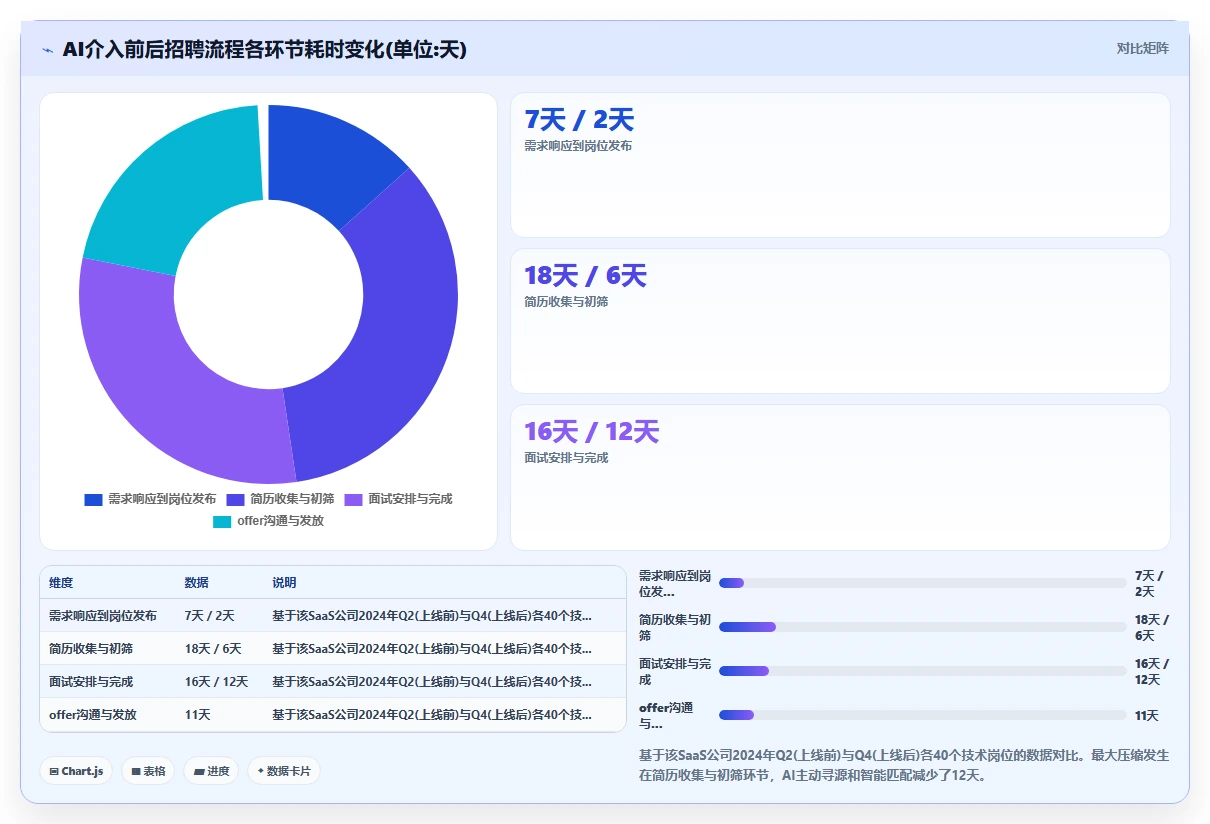The width and height of the screenshot is (1210, 824).
Task: Click the 维度 column header
Action: pyautogui.click(x=61, y=583)
